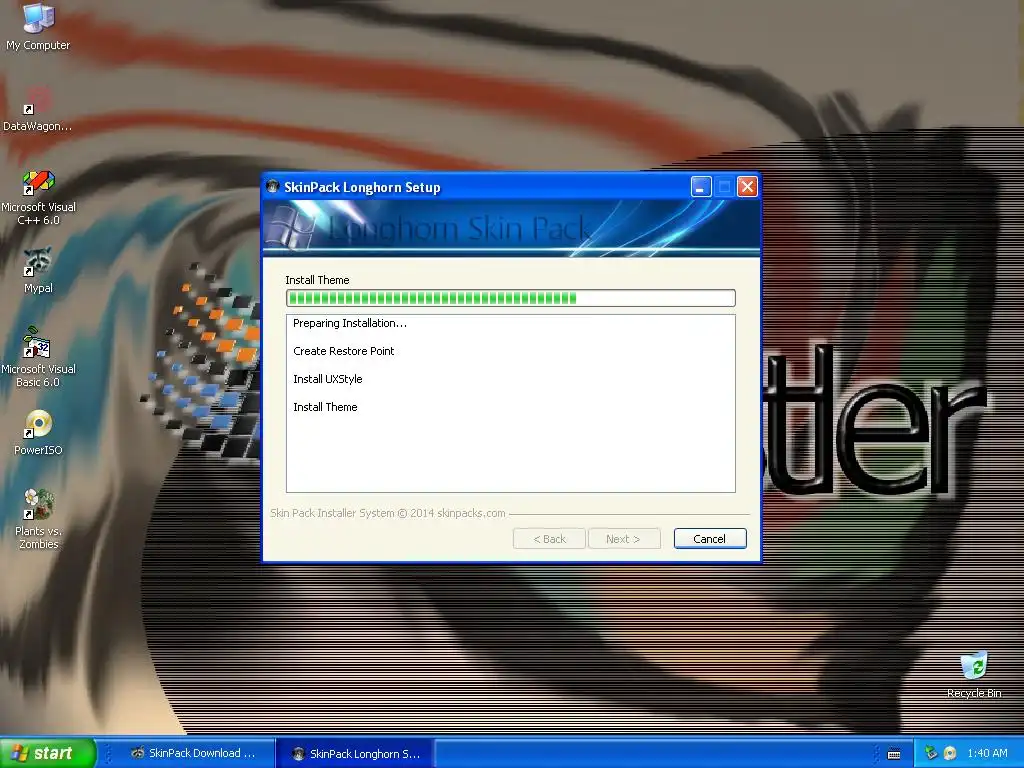Image resolution: width=1024 pixels, height=768 pixels.
Task: Select 'Preparing Installation...' log line
Action: [349, 323]
